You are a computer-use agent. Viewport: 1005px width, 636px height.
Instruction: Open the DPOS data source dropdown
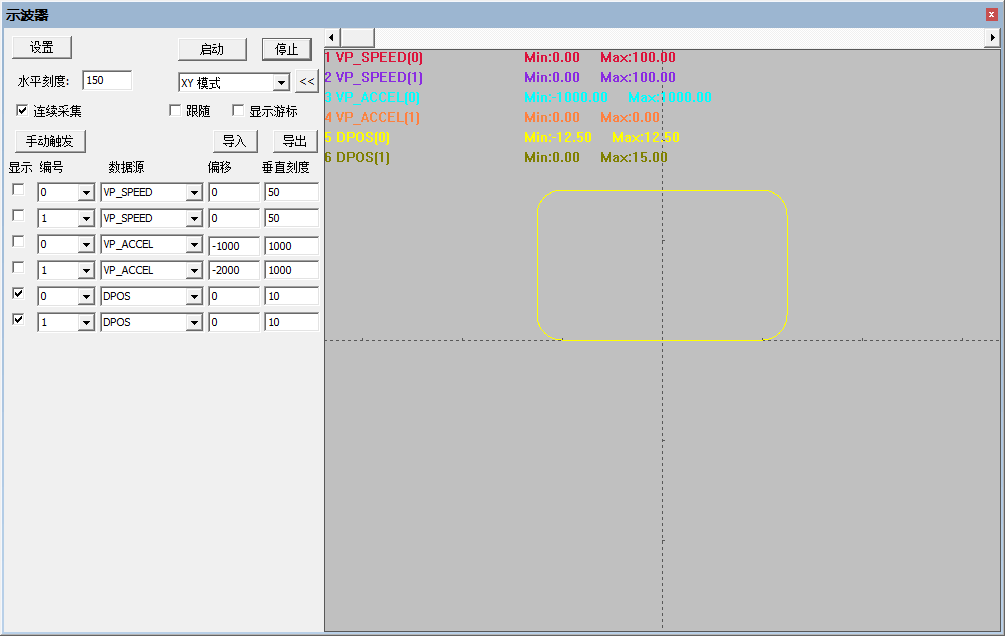191,296
